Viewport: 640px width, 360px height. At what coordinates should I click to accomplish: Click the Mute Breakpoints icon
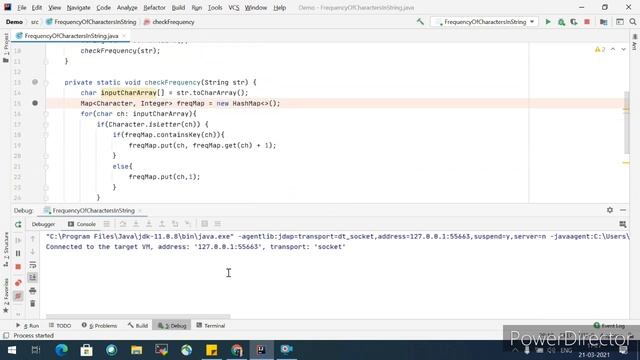pos(18,296)
